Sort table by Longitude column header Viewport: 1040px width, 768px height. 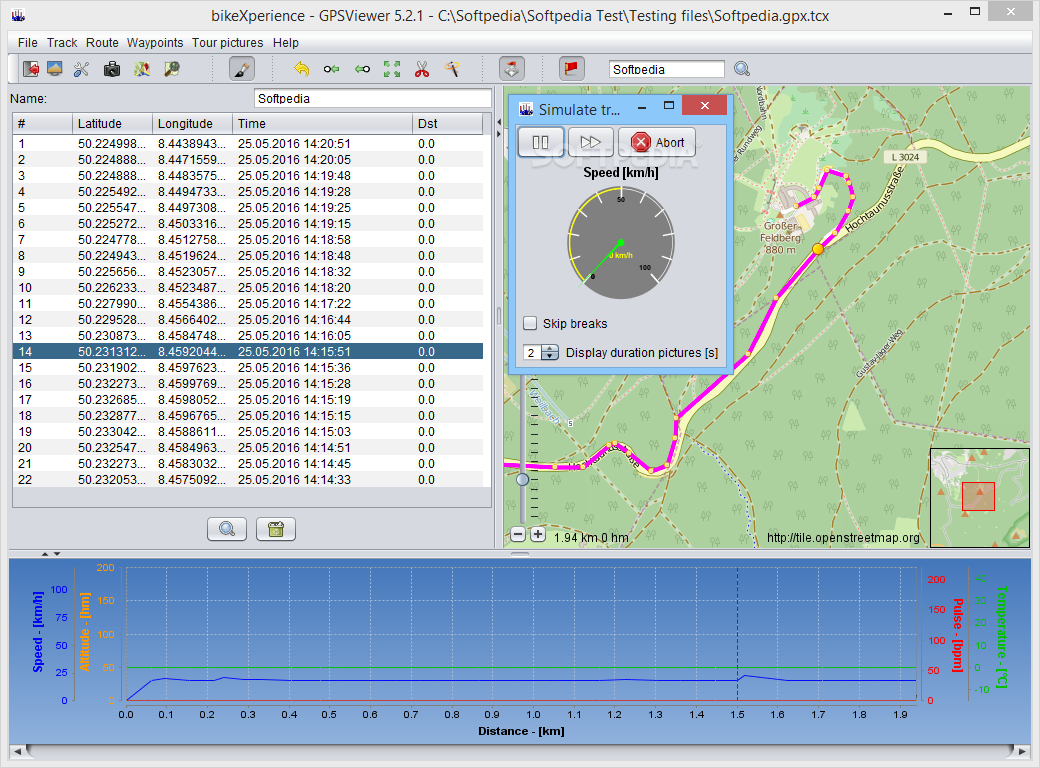tap(192, 124)
